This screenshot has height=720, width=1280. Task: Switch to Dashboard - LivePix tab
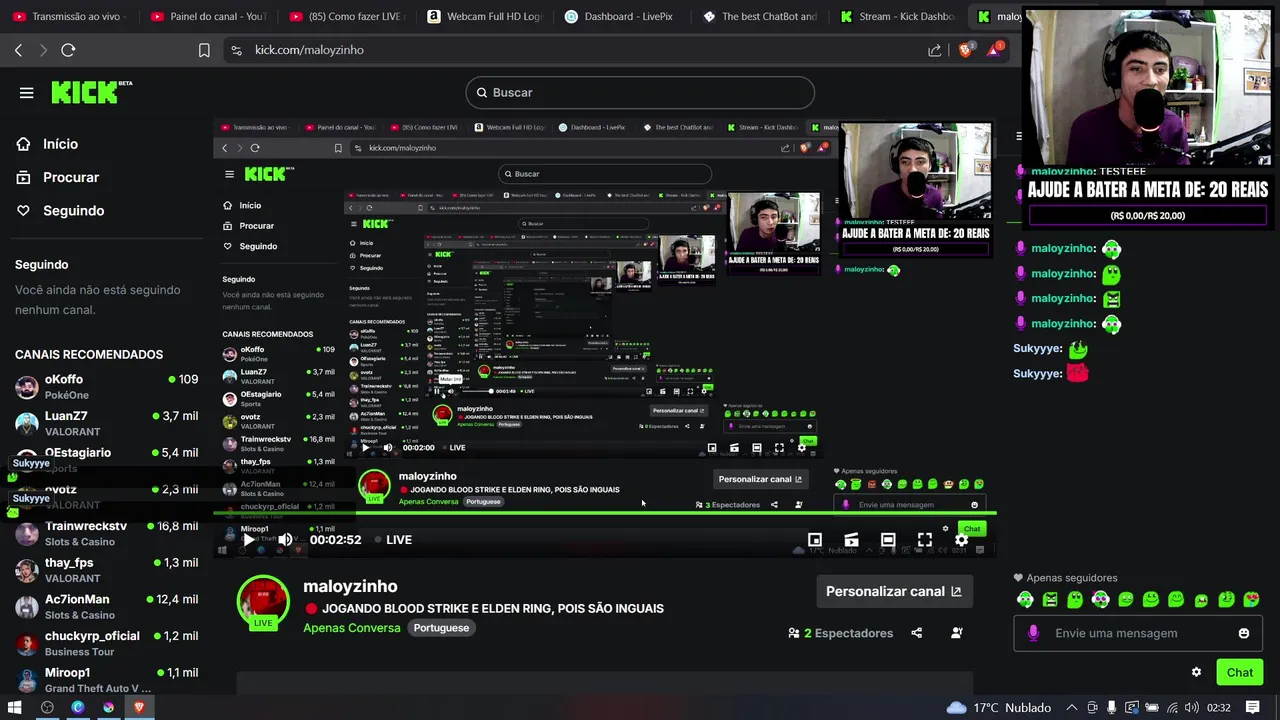coord(621,16)
